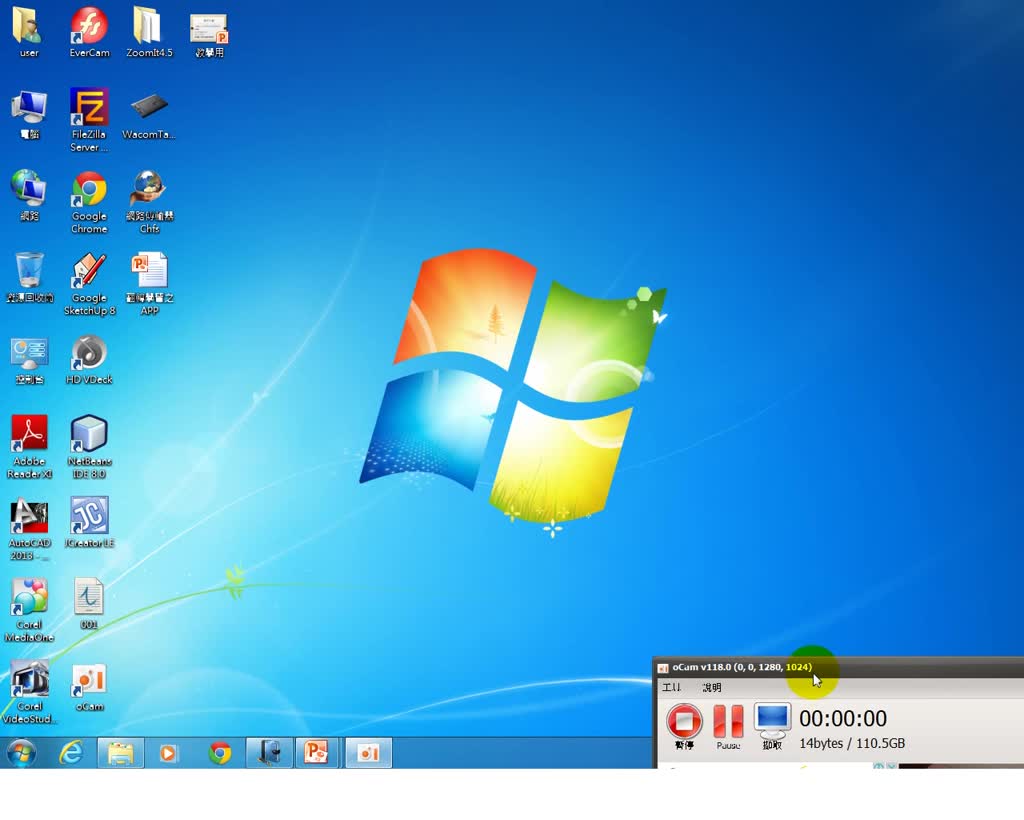This screenshot has width=1024, height=820.
Task: Select the 網路 network desktop icon
Action: tap(29, 196)
